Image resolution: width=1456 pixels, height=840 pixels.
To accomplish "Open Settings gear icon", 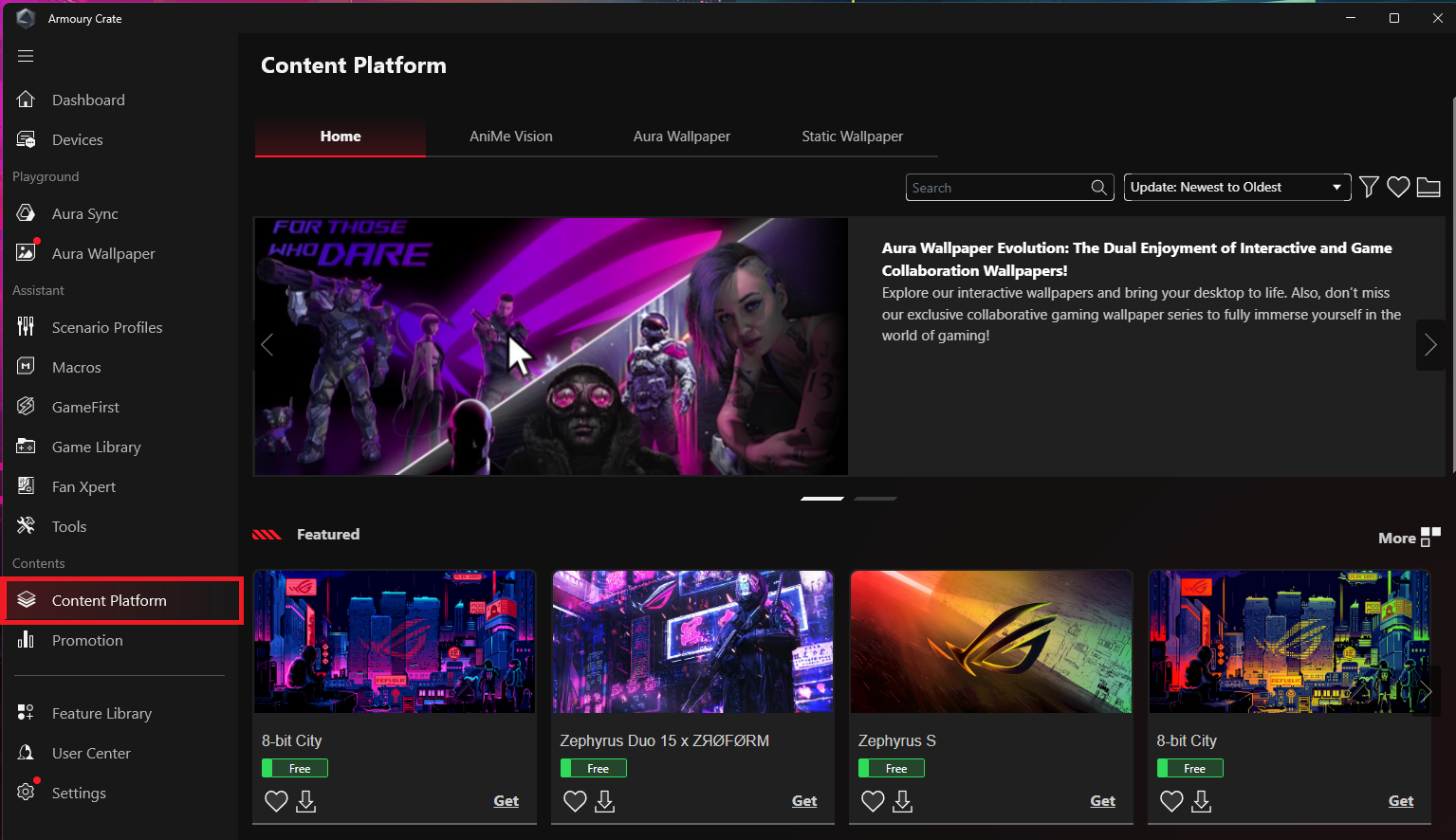I will click(26, 793).
